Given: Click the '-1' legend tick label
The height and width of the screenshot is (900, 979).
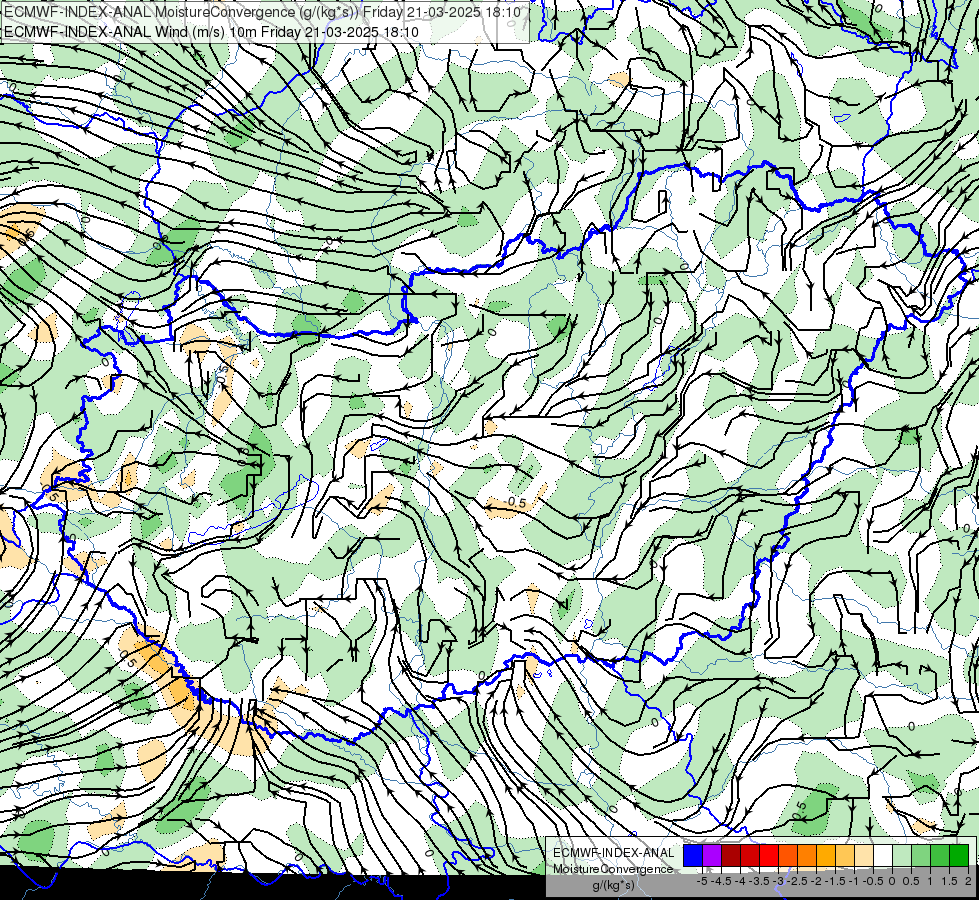Looking at the screenshot, I should point(854,881).
